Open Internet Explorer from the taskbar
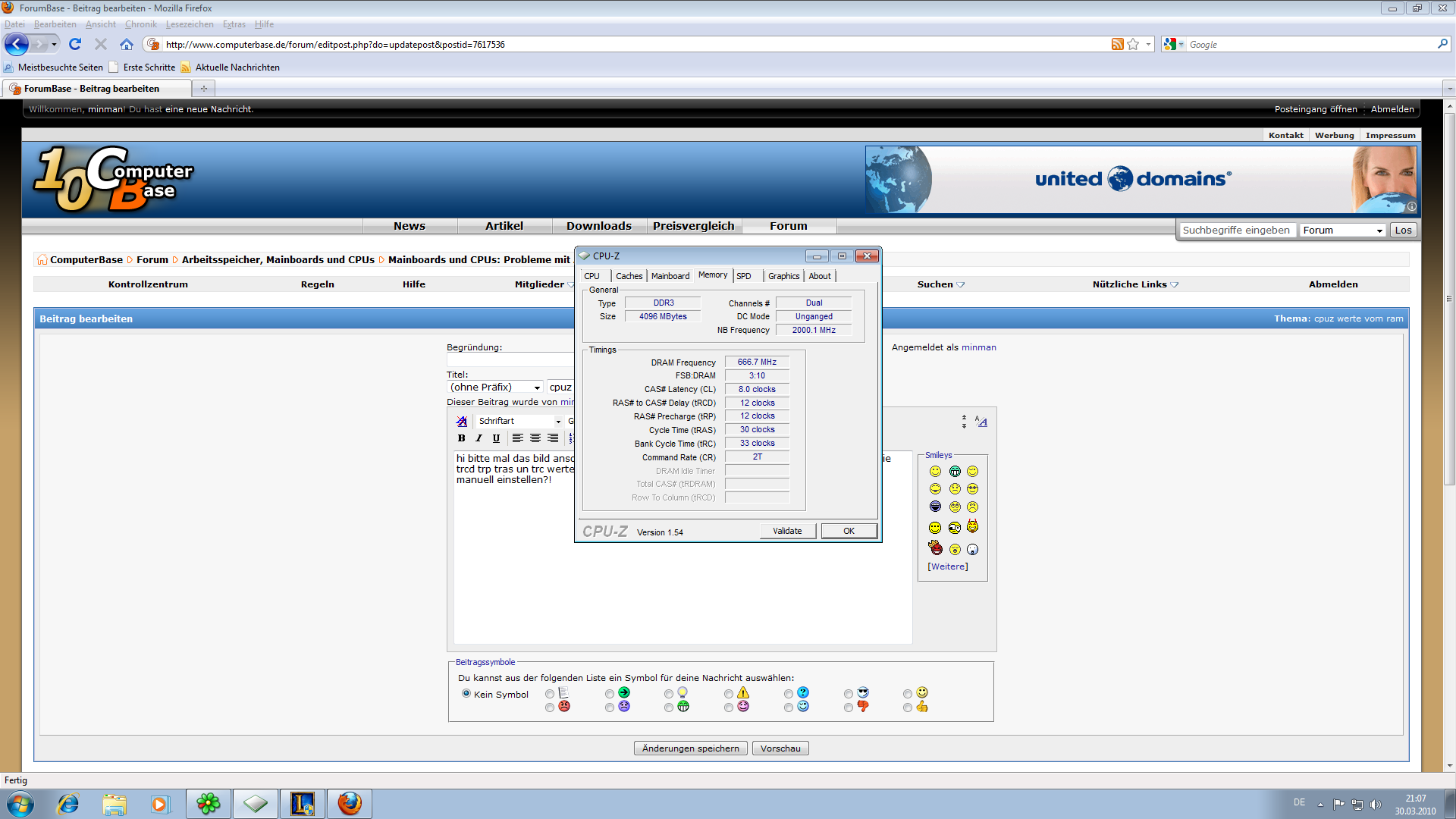 [x=68, y=804]
